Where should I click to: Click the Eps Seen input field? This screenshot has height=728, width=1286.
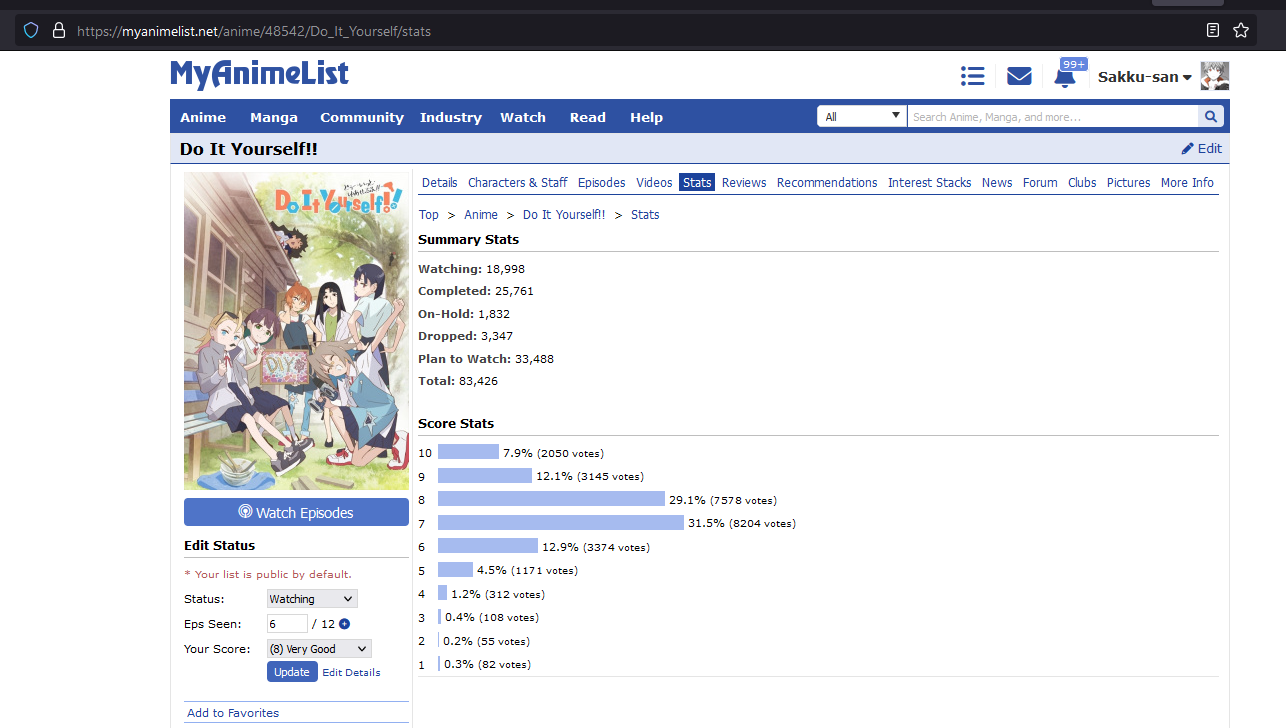[287, 624]
